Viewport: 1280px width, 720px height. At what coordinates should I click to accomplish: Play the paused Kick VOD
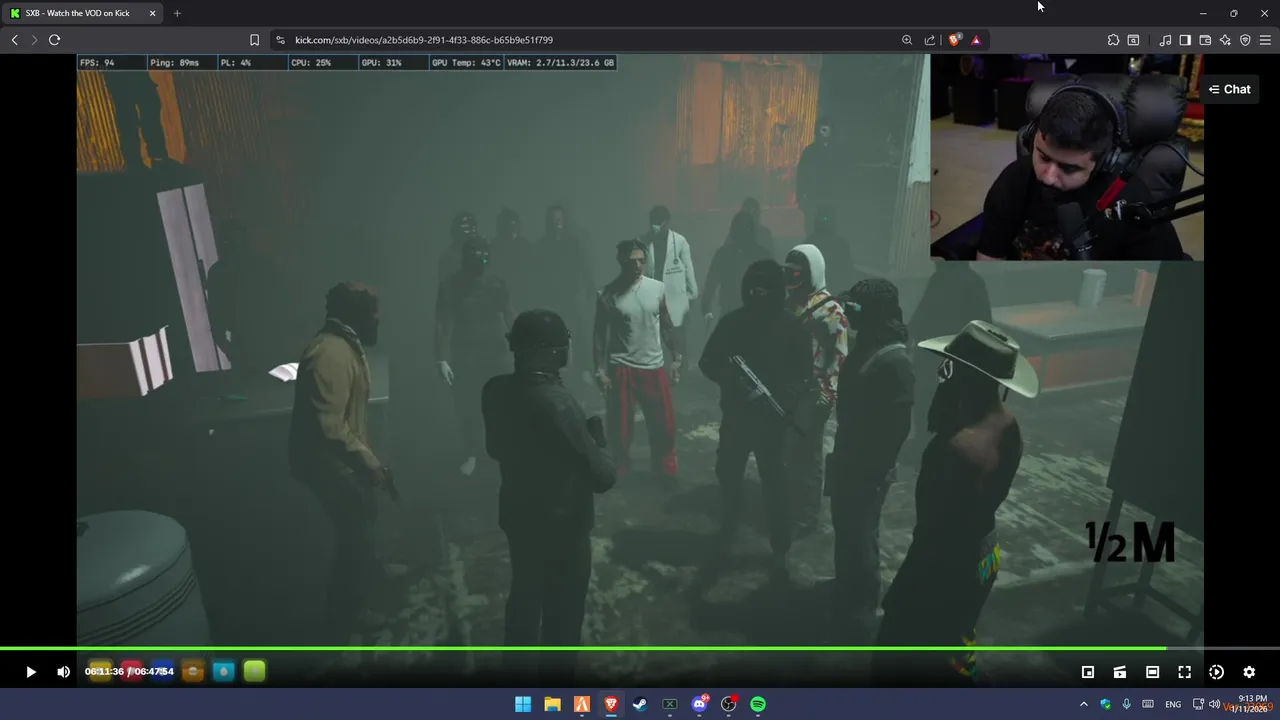point(30,672)
